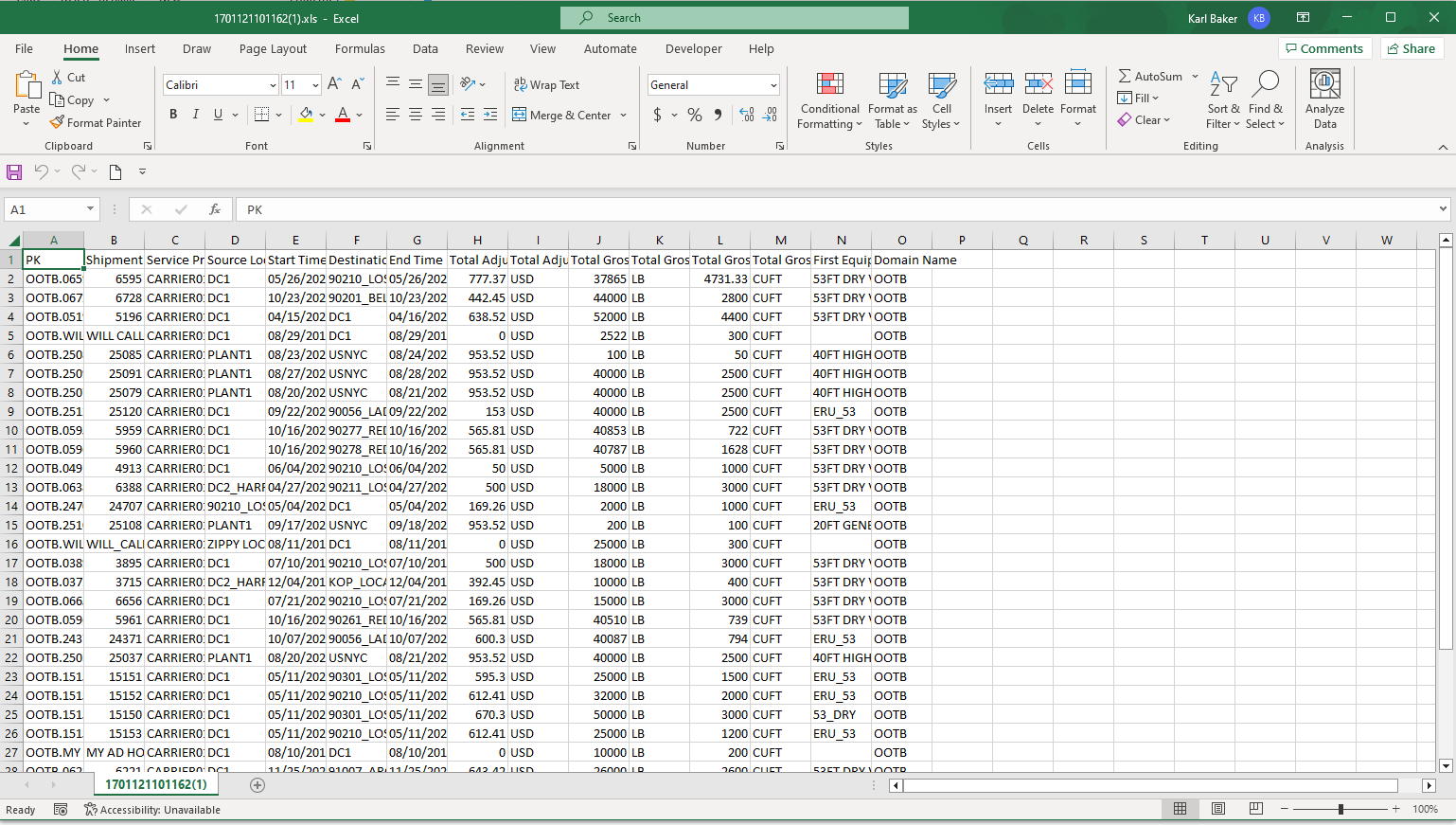Open the File tab
1456x825 pixels.
click(24, 48)
